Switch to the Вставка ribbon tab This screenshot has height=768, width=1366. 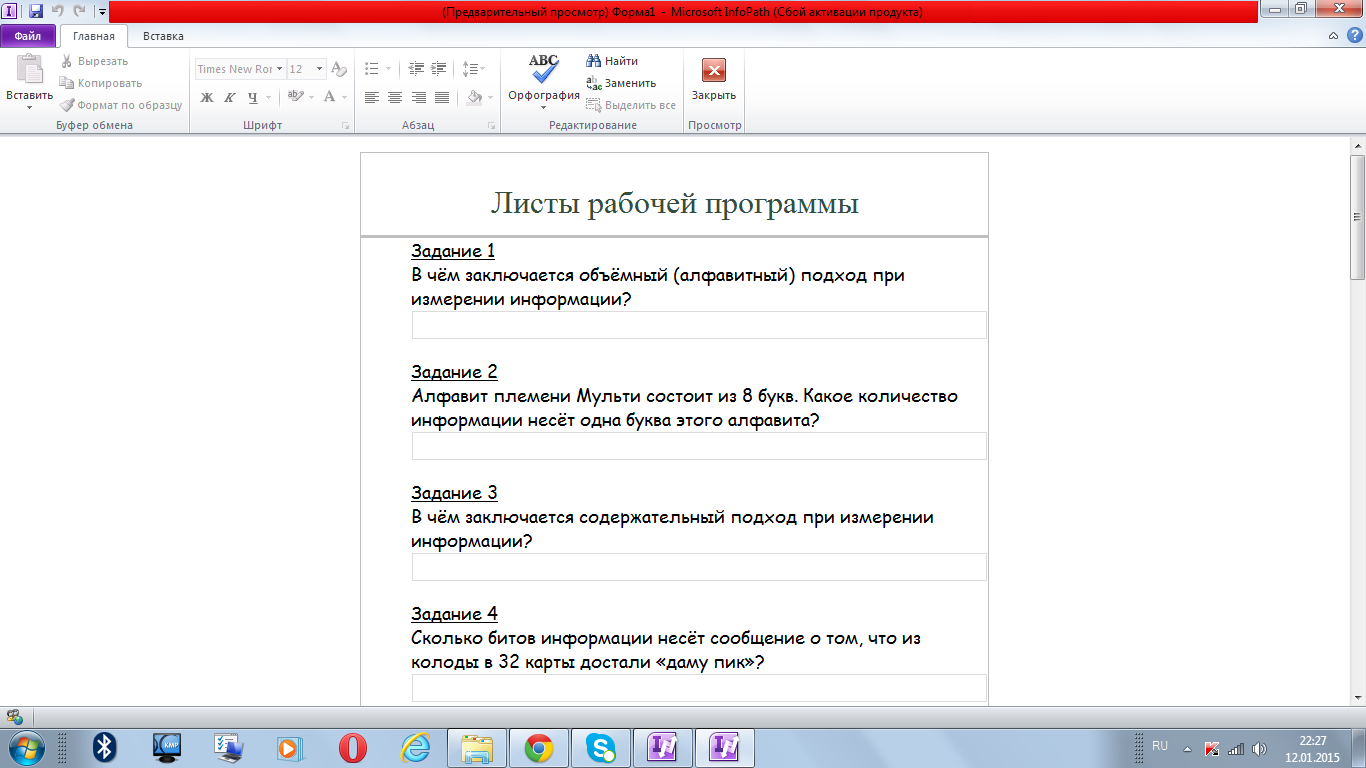[163, 36]
